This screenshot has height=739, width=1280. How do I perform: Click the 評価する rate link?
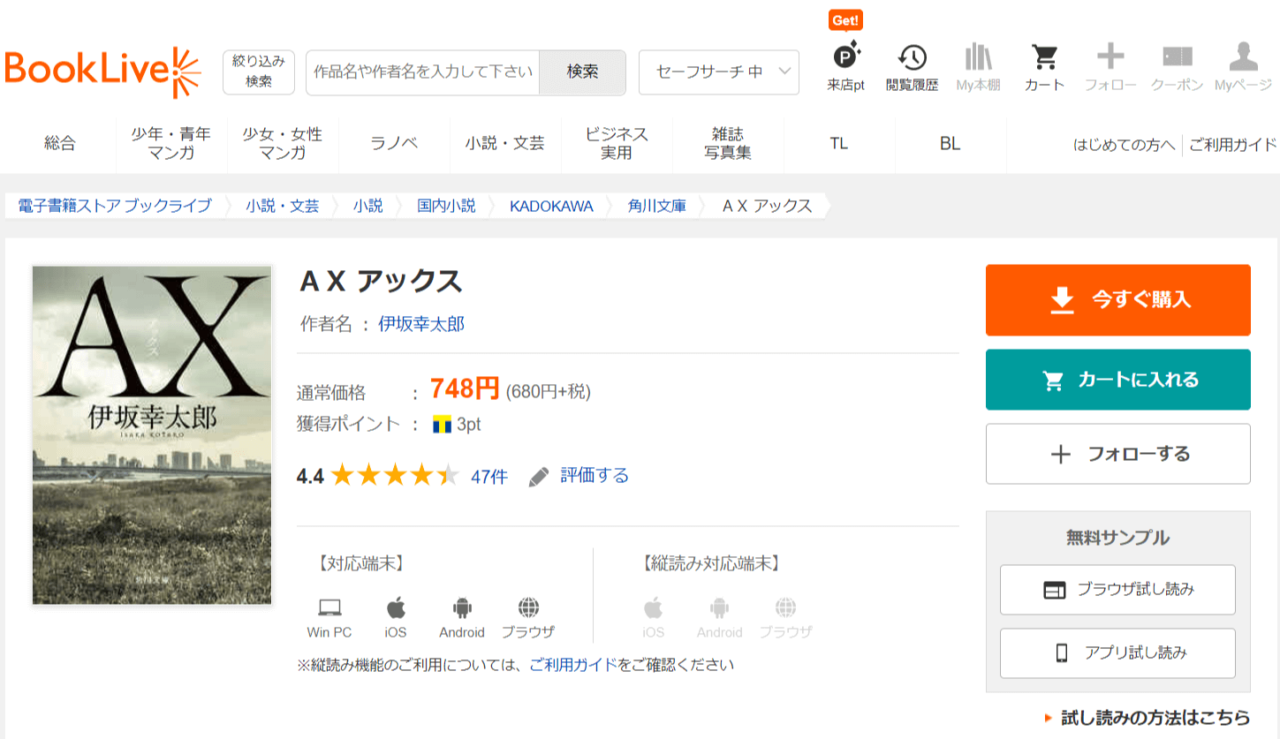pos(595,476)
